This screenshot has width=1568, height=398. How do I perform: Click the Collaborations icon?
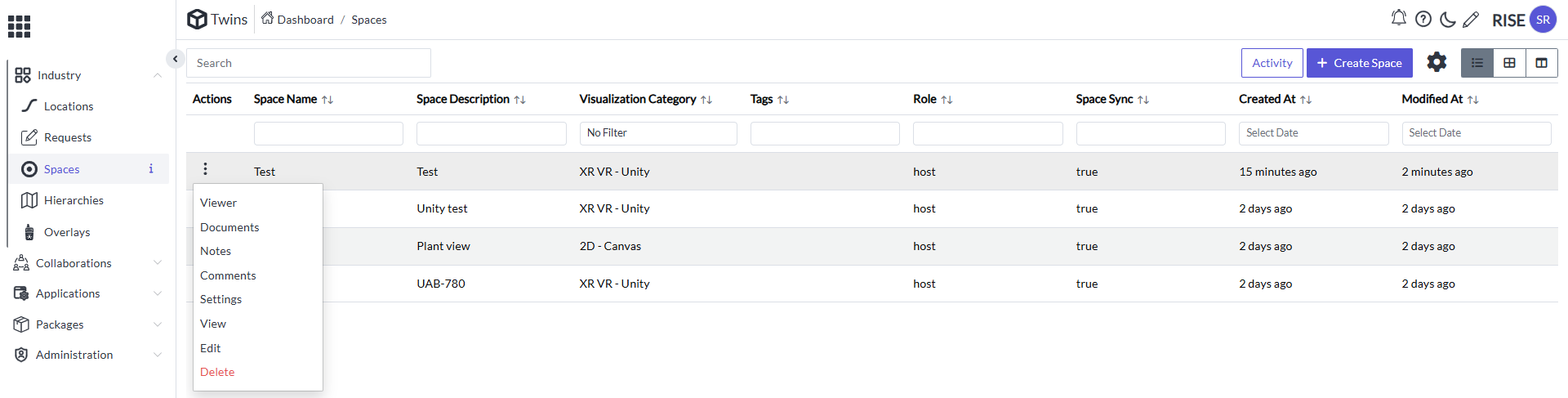click(21, 262)
